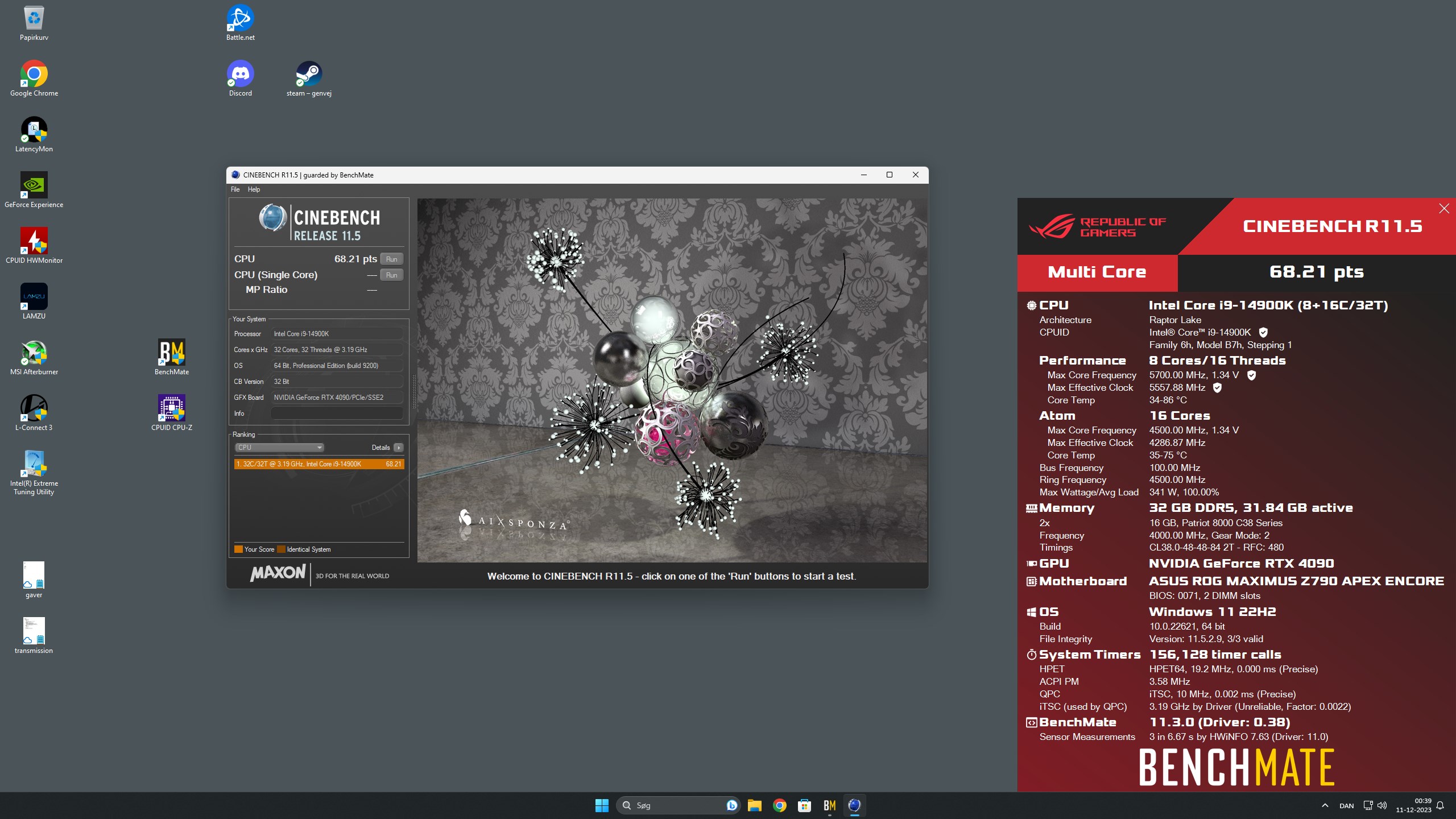Viewport: 1456px width, 819px height.
Task: Open the steam – genvej shortcut
Action: pos(309,78)
